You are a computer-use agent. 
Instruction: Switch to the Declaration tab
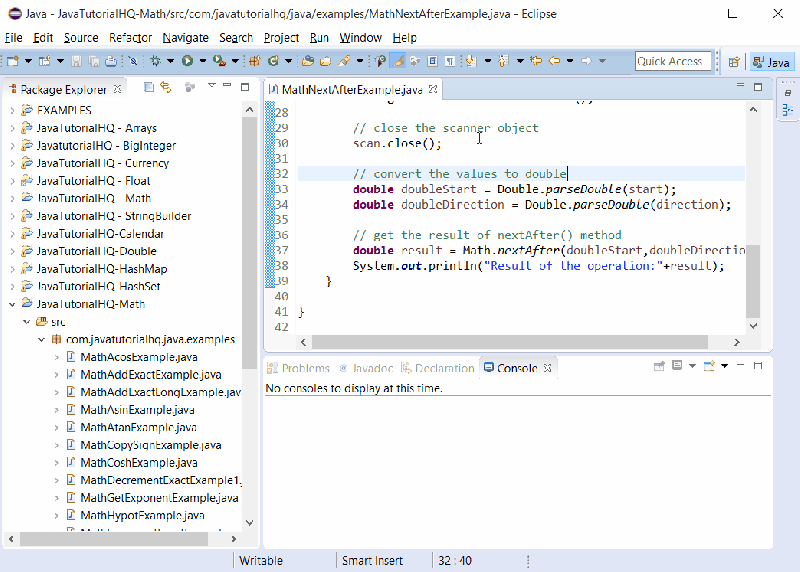[438, 368]
